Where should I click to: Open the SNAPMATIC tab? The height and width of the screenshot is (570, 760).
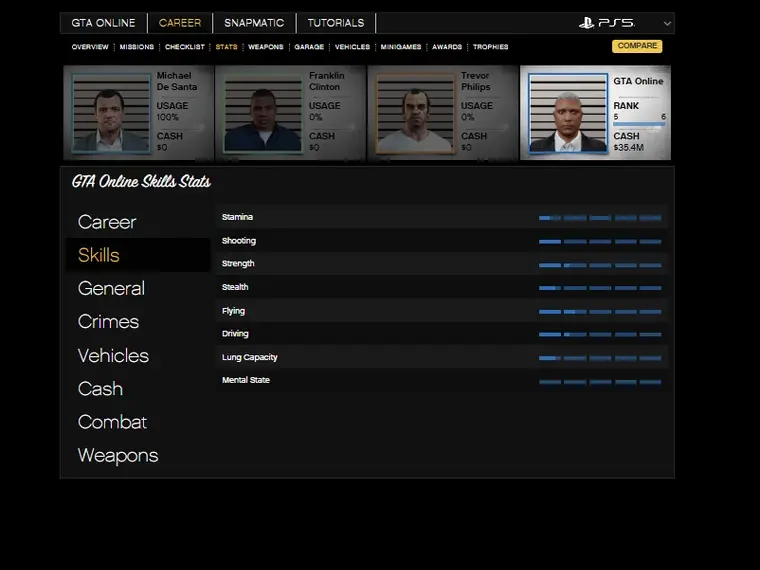[x=254, y=23]
